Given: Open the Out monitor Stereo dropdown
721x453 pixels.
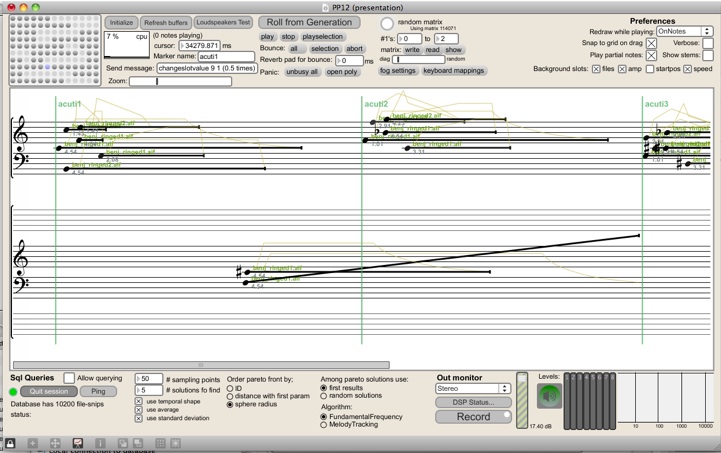Looking at the screenshot, I should [473, 389].
